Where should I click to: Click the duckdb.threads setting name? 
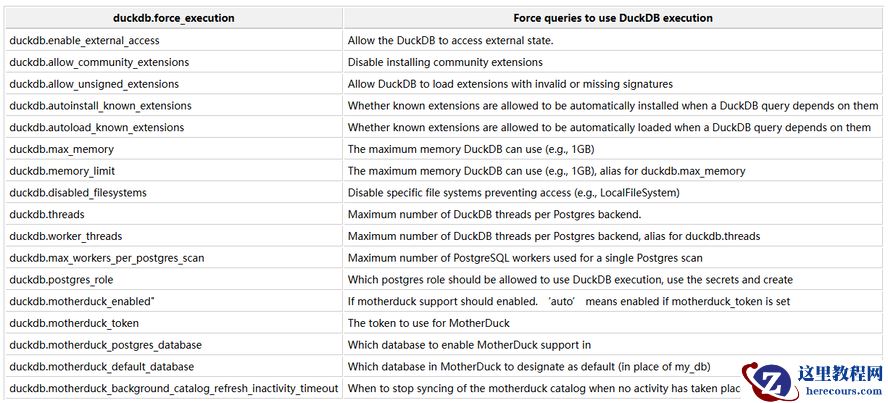tap(46, 214)
